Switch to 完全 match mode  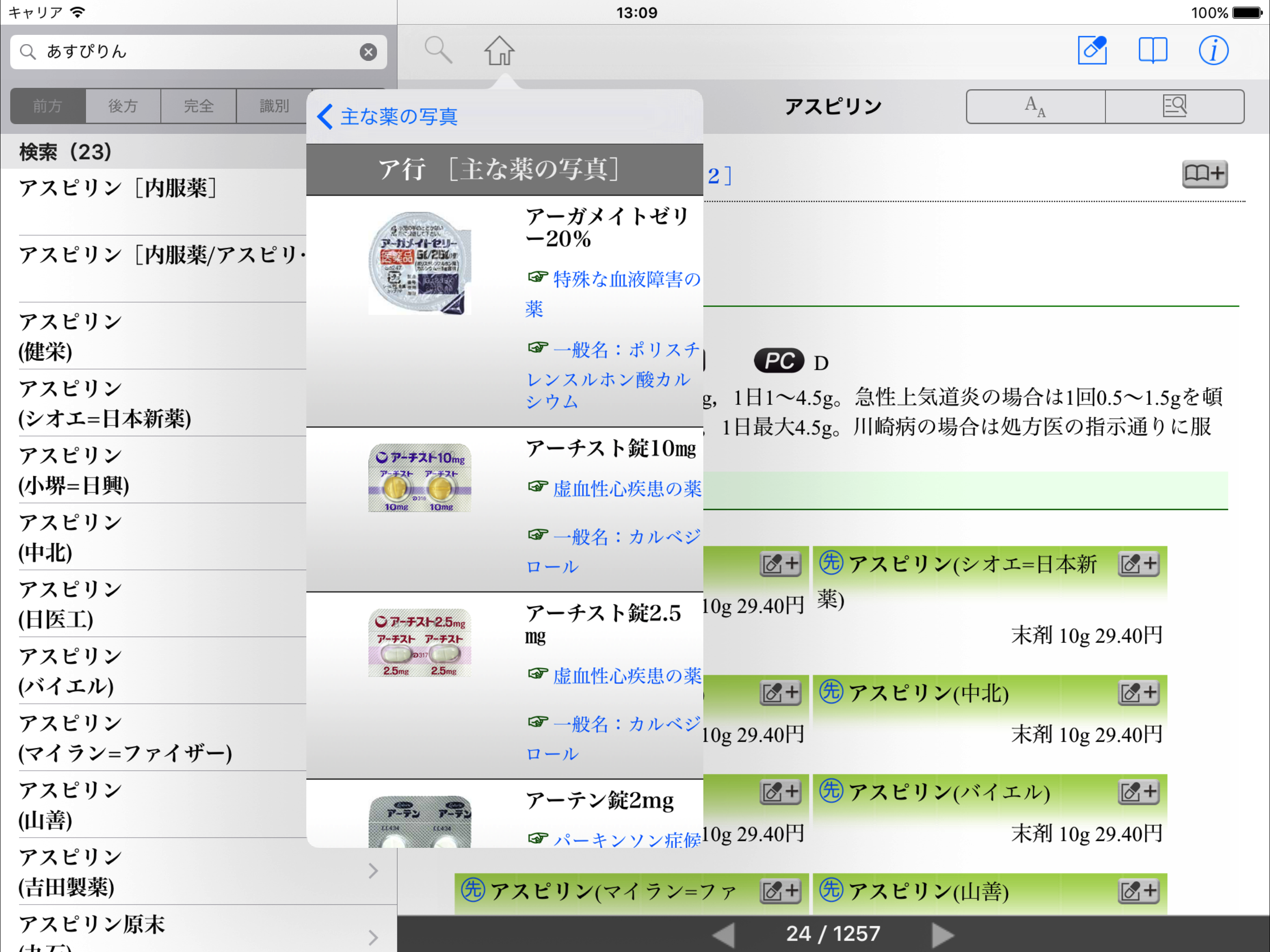click(x=198, y=106)
